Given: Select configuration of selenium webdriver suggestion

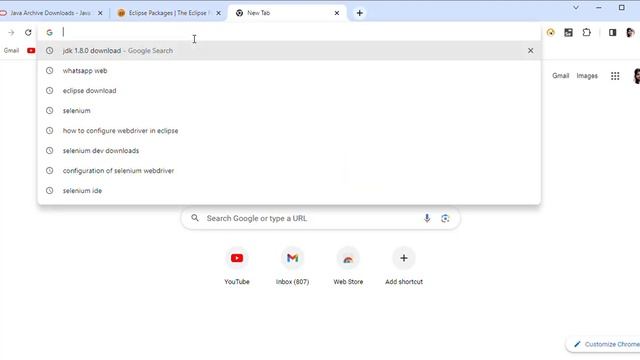Looking at the screenshot, I should pos(289,171).
